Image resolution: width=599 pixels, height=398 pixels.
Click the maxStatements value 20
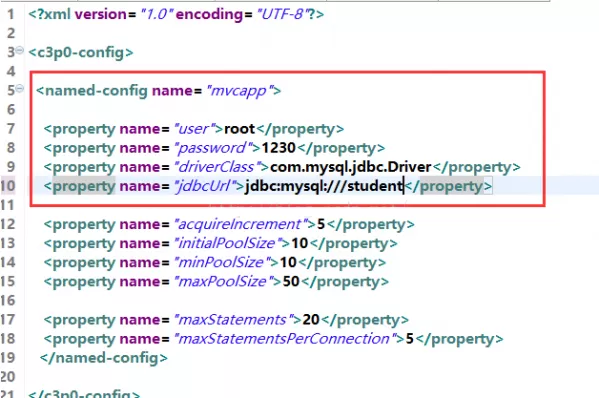point(311,320)
